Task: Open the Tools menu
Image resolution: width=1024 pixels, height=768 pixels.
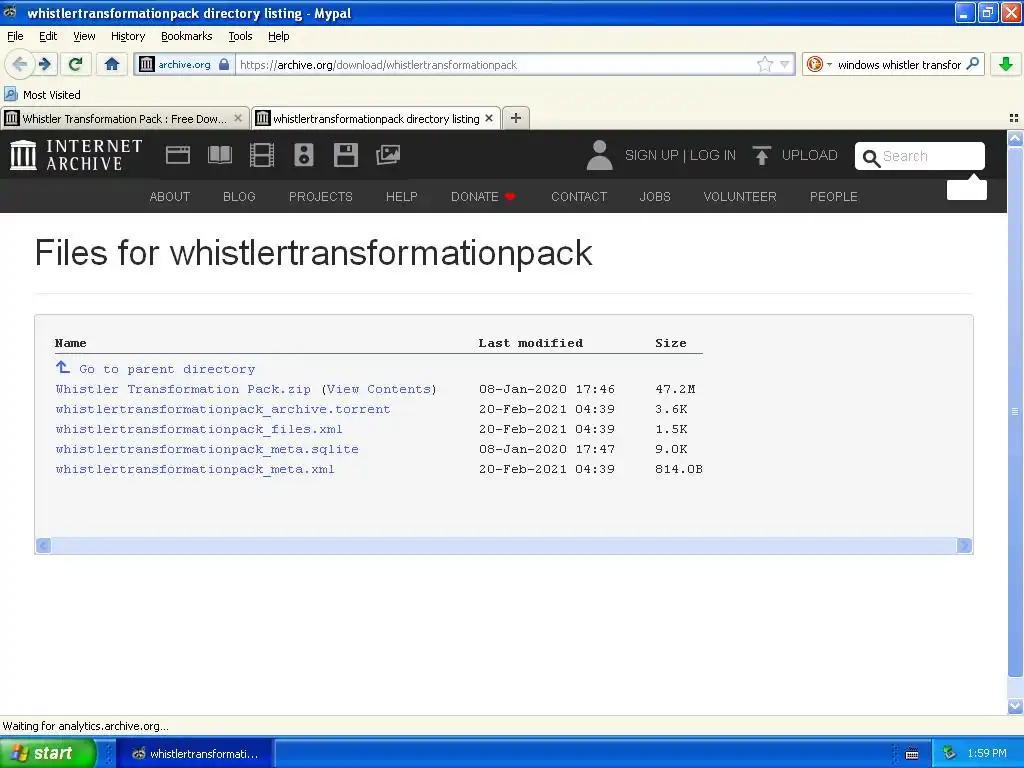Action: tap(240, 36)
